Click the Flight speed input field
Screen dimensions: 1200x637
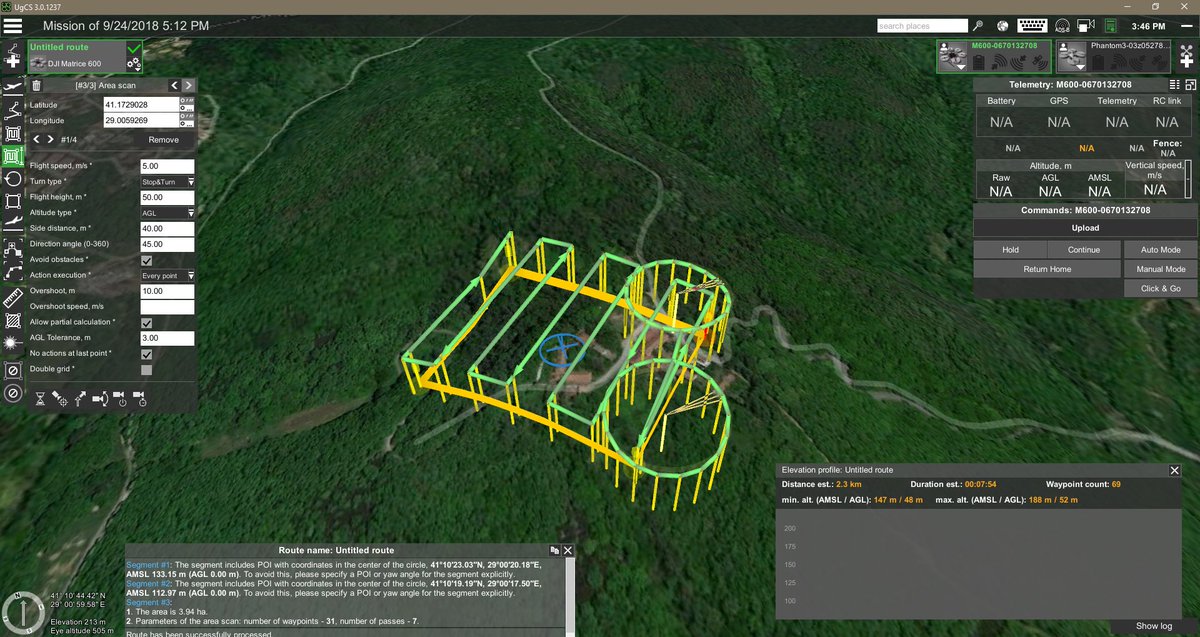pos(167,166)
